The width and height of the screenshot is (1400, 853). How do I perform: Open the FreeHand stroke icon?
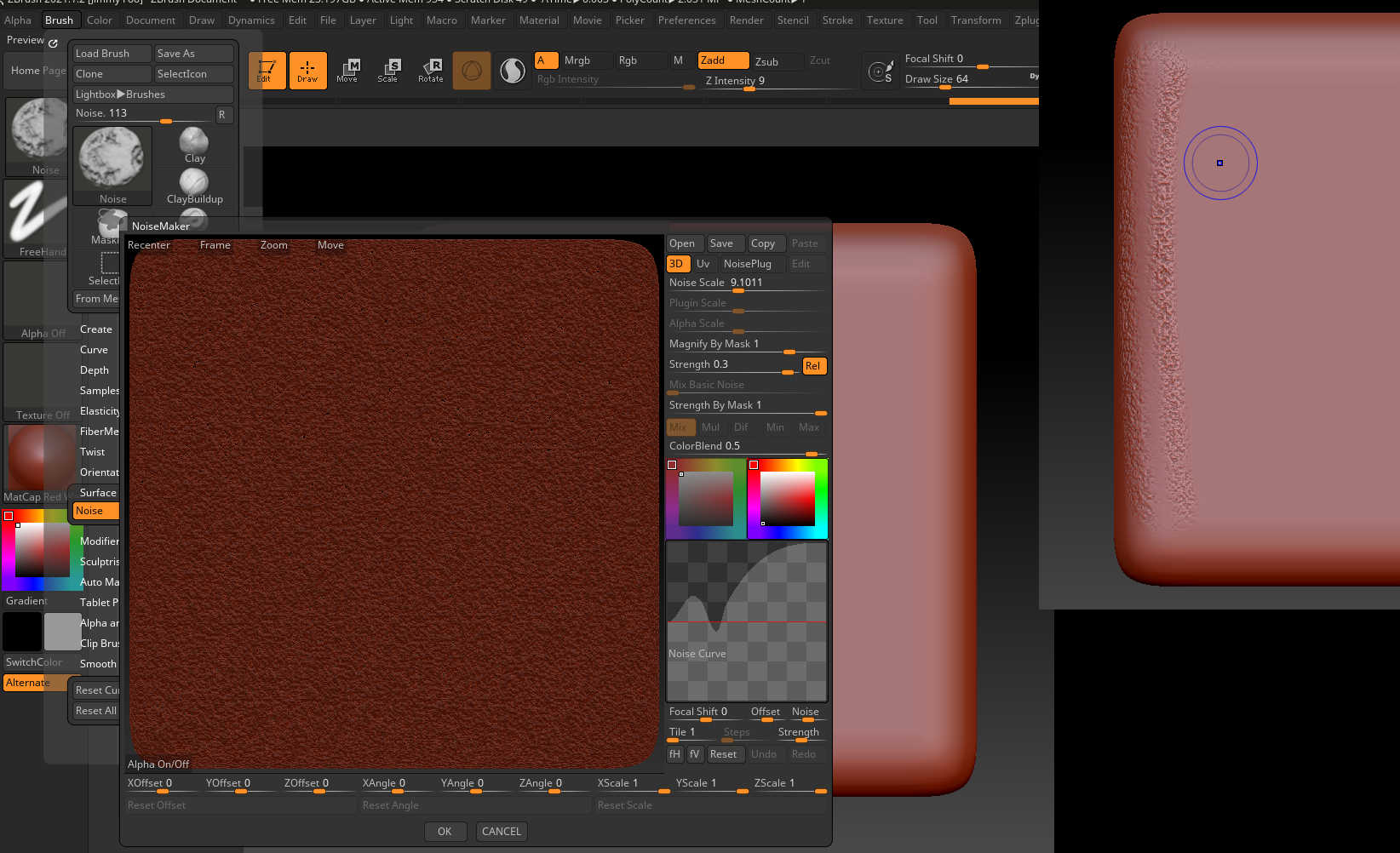point(34,219)
